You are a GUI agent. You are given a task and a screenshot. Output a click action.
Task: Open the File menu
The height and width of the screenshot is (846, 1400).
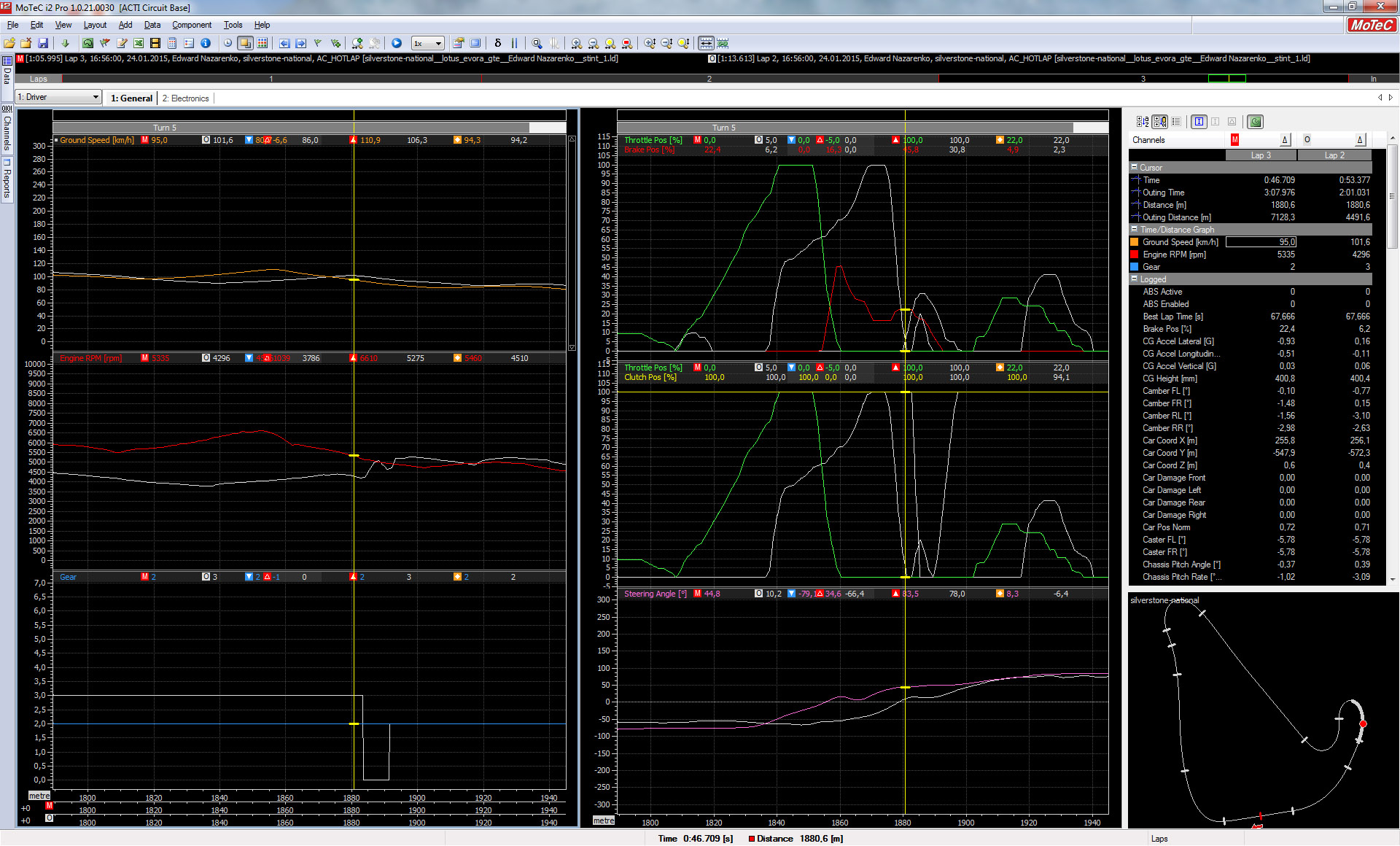[x=13, y=25]
